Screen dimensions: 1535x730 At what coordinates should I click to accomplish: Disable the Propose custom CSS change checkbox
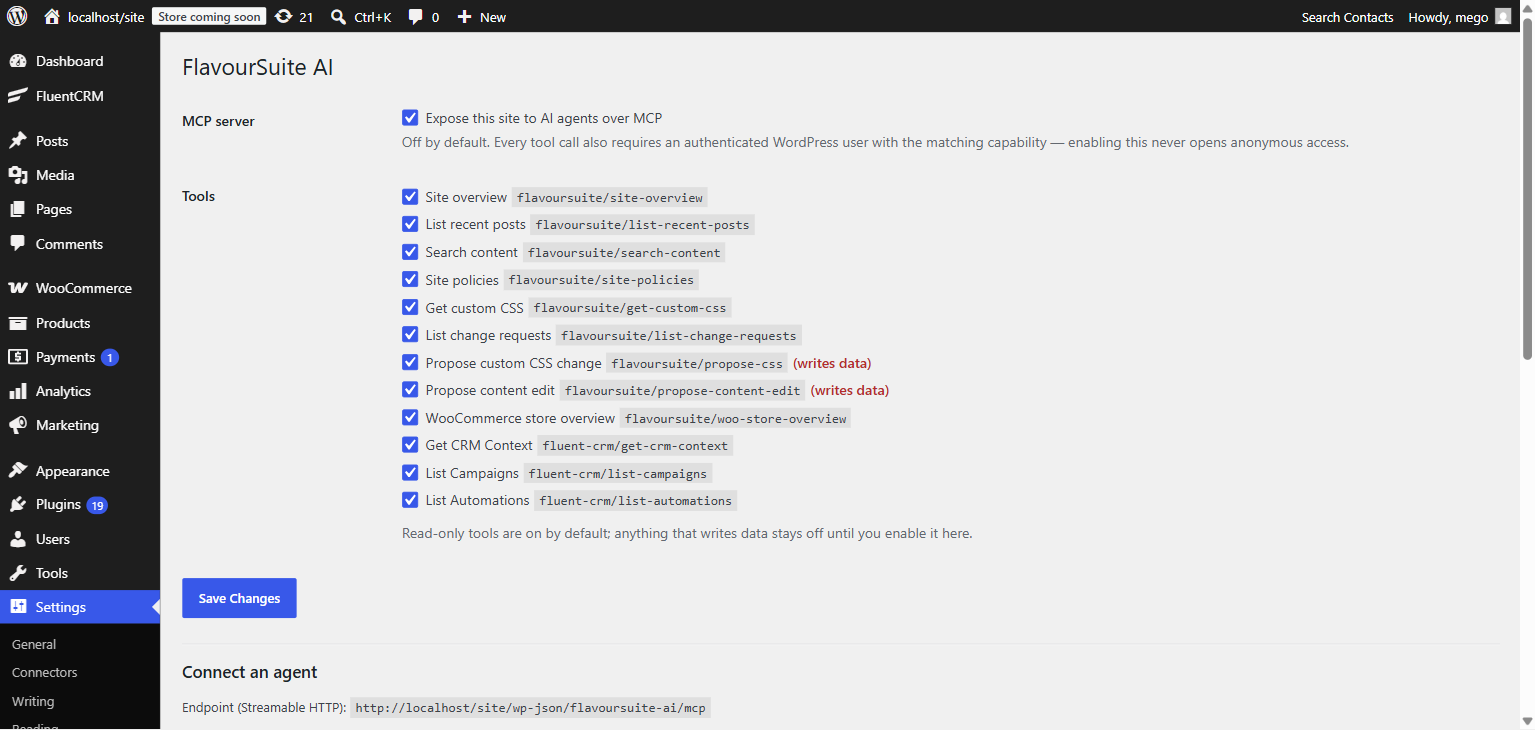point(410,363)
